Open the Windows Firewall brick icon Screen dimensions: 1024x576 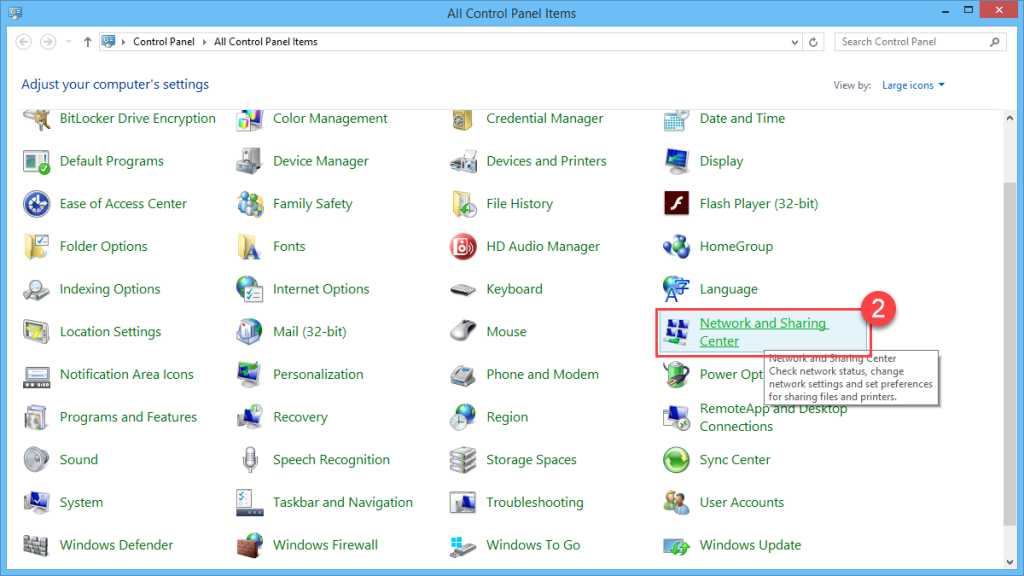(x=249, y=545)
